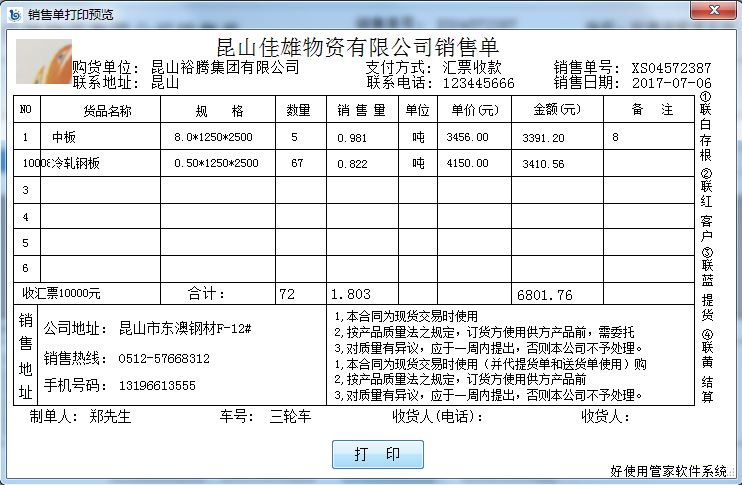742x485 pixels.
Task: Select the 中板 product cell
Action: click(64, 137)
